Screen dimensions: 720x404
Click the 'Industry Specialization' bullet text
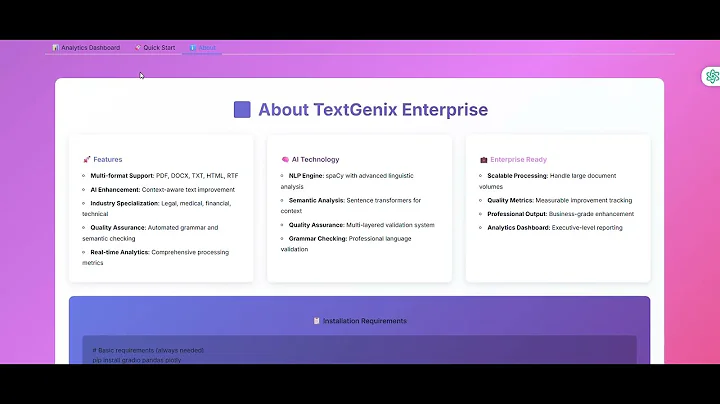157,208
